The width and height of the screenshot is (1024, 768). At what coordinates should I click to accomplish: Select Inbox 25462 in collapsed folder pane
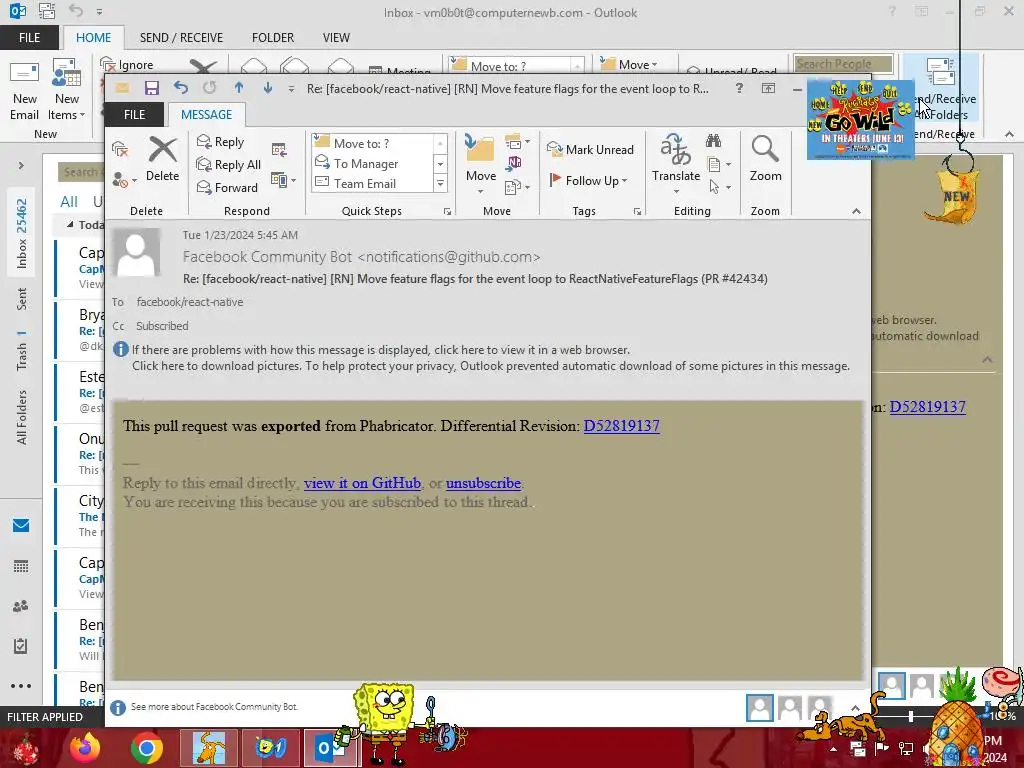(x=22, y=233)
